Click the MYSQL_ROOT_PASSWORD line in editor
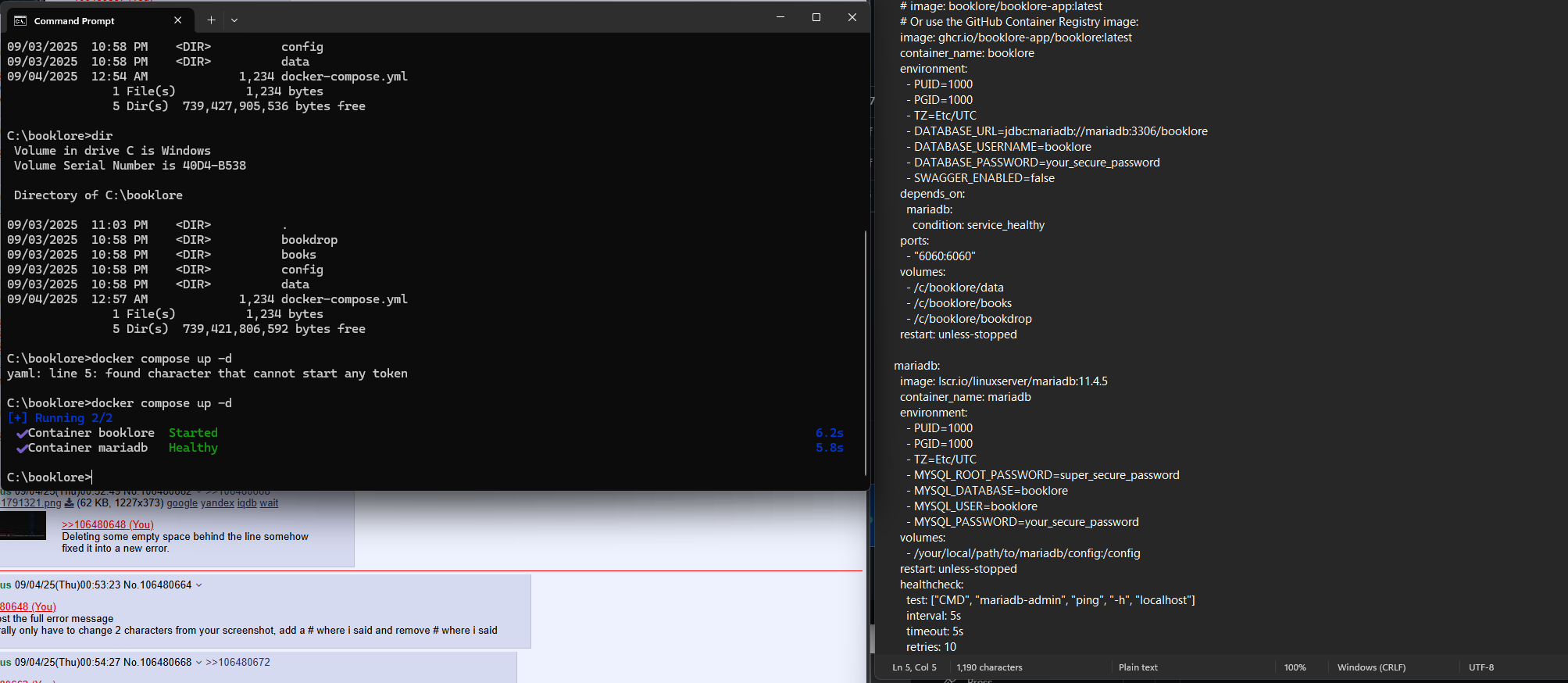The width and height of the screenshot is (1568, 683). [1043, 475]
